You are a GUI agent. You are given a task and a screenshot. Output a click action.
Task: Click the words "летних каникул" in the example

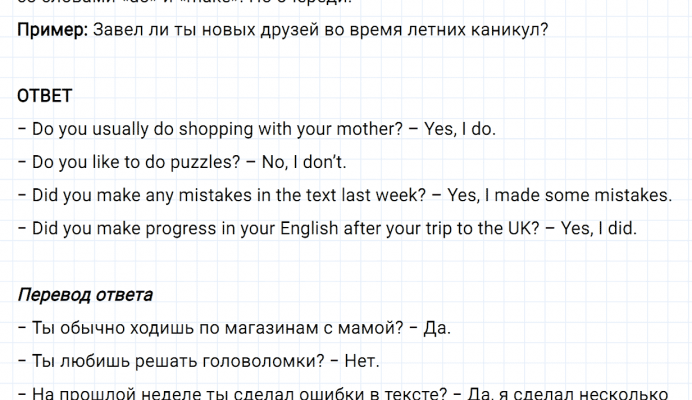(x=490, y=29)
